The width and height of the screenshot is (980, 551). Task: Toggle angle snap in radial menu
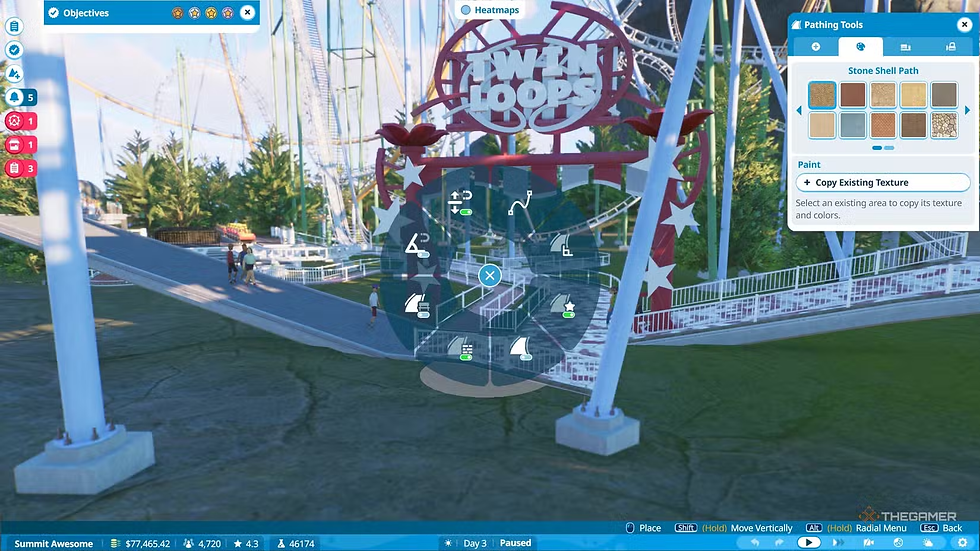tap(418, 245)
